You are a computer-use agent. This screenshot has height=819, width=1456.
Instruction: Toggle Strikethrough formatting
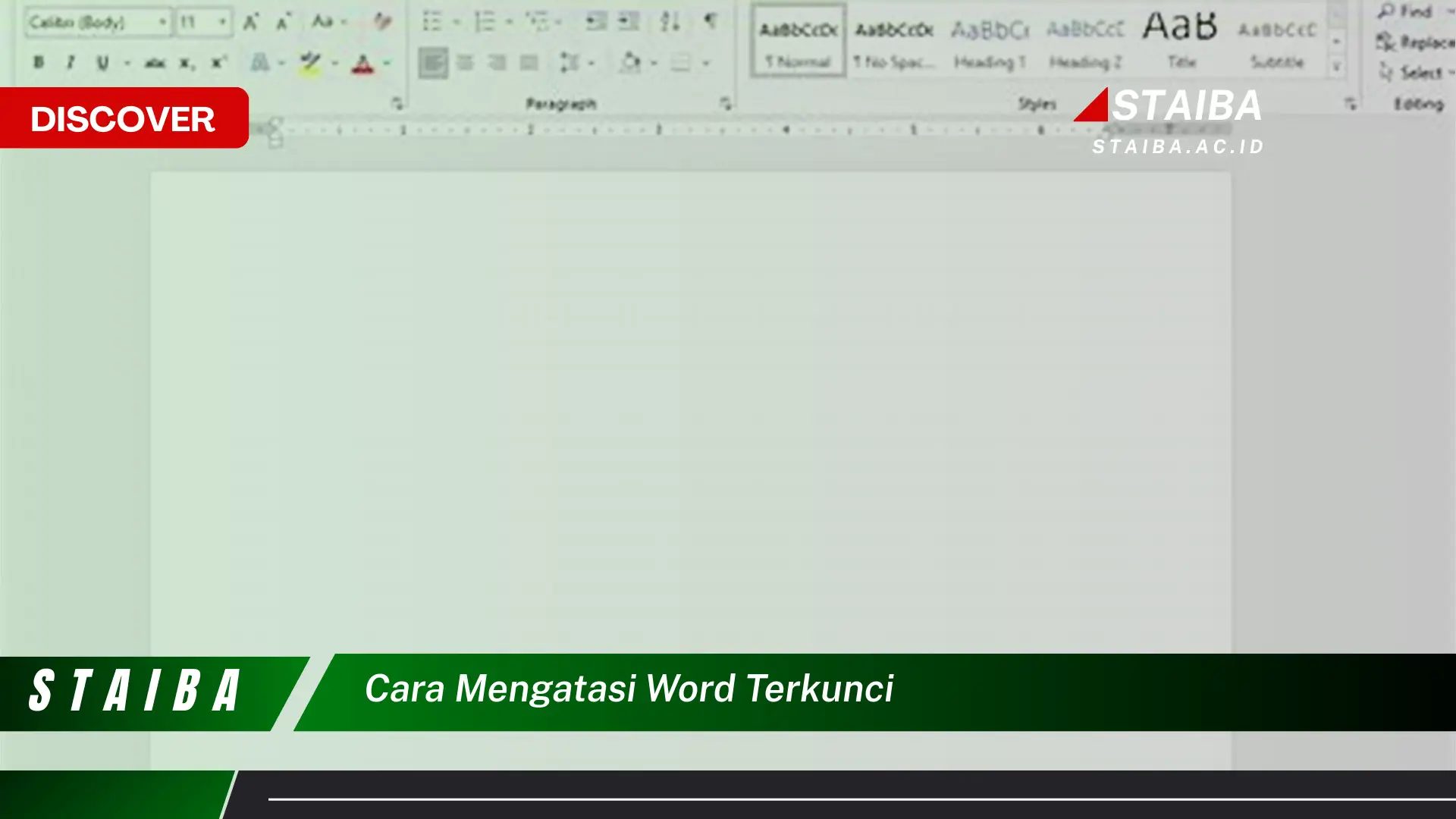155,63
